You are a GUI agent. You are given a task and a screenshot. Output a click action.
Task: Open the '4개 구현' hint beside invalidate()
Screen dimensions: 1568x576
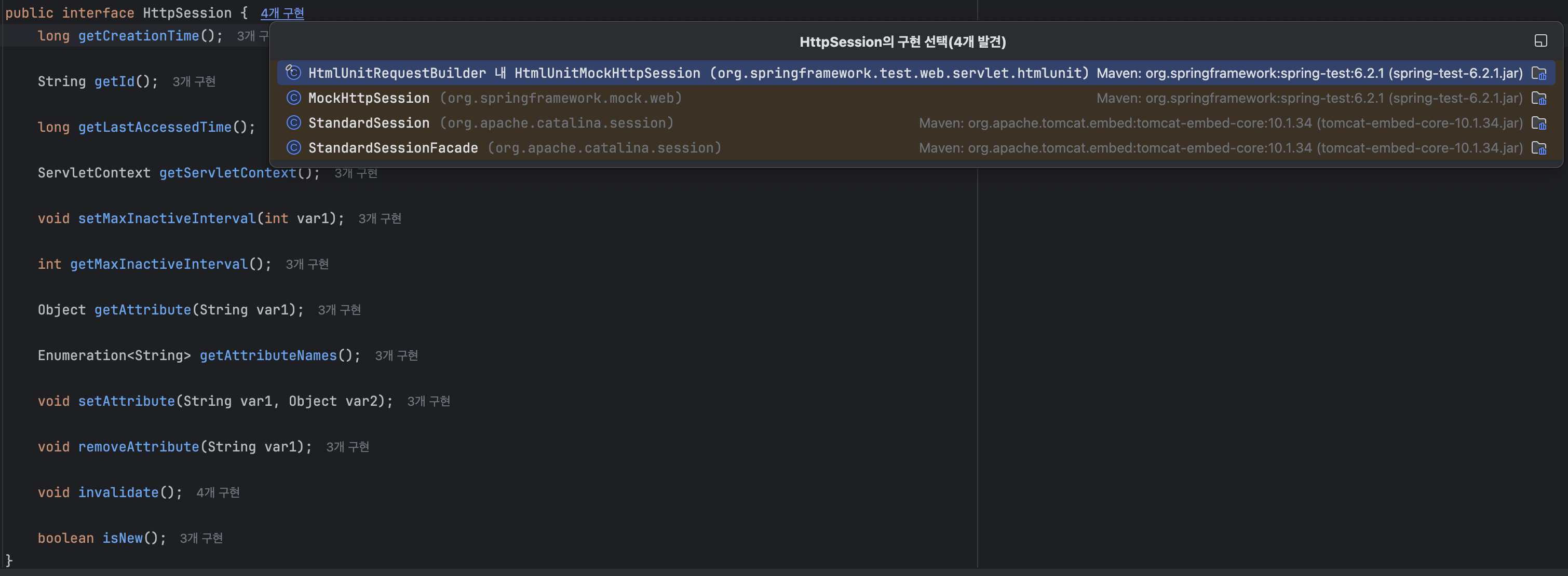tap(218, 492)
